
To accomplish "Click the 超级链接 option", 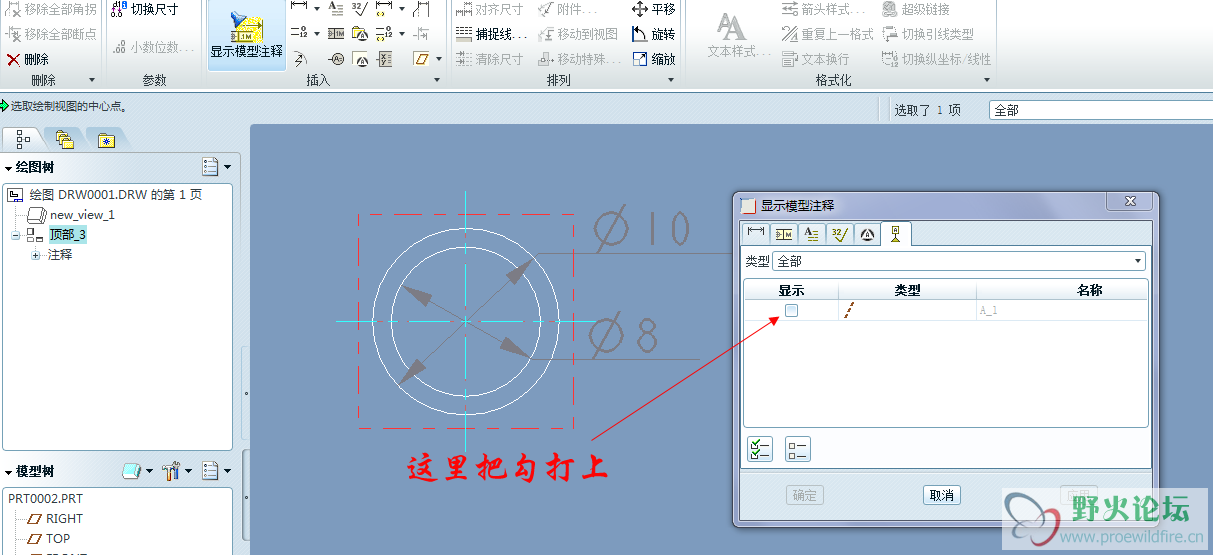I will [x=915, y=9].
